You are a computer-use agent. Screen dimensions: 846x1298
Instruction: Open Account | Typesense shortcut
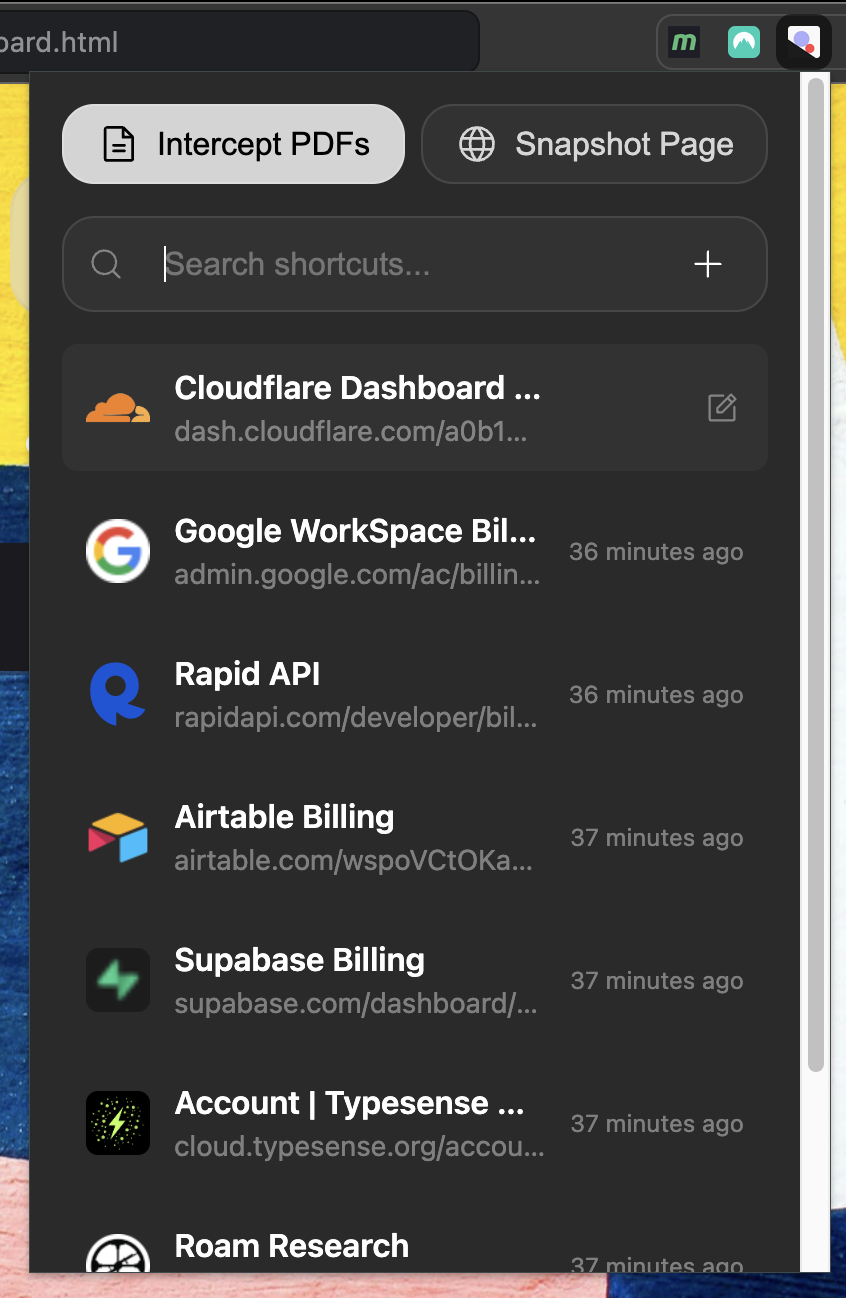click(x=415, y=1123)
